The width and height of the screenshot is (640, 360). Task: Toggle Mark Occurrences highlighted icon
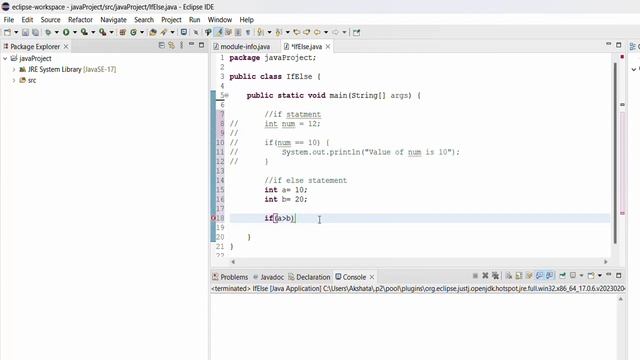[218, 32]
